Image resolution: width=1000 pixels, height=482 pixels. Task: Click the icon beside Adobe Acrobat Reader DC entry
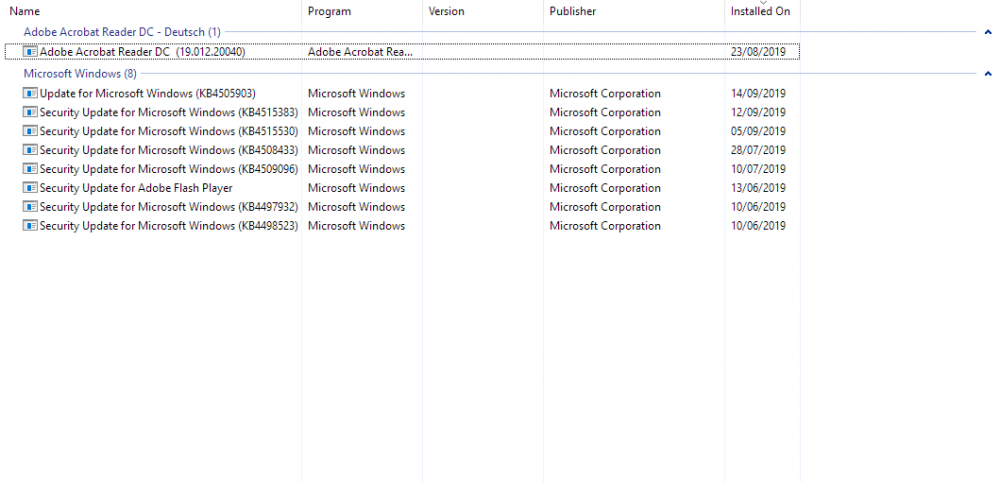pyautogui.click(x=30, y=51)
